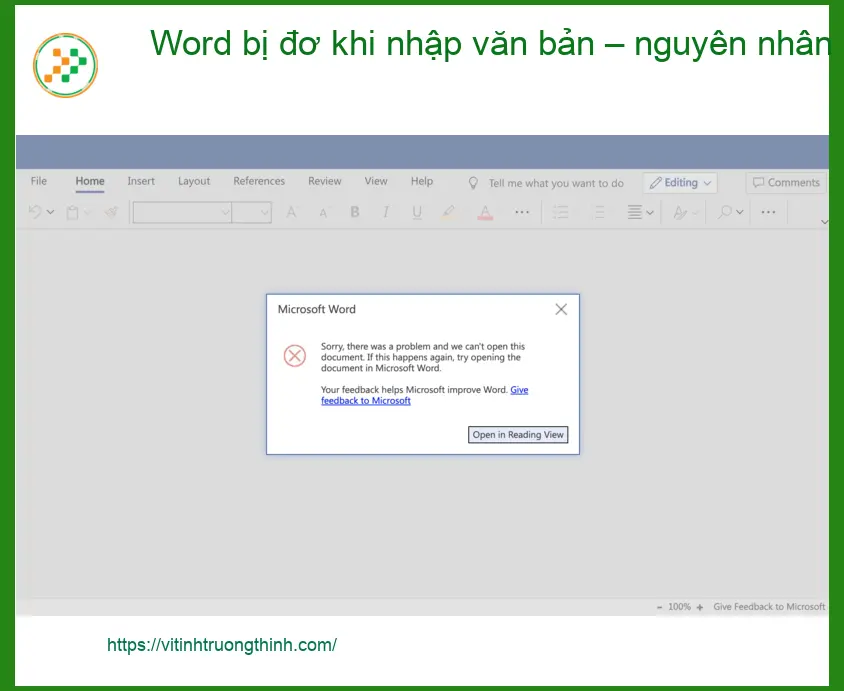Screen dimensions: 844x691
Task: Click the lightbulb Tell me icon
Action: pos(473,183)
